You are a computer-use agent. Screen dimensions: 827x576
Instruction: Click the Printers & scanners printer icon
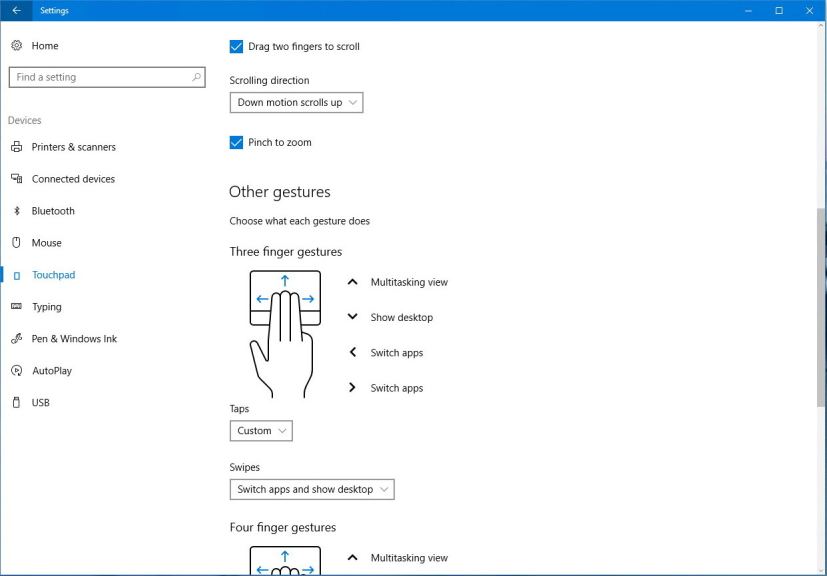coord(17,147)
